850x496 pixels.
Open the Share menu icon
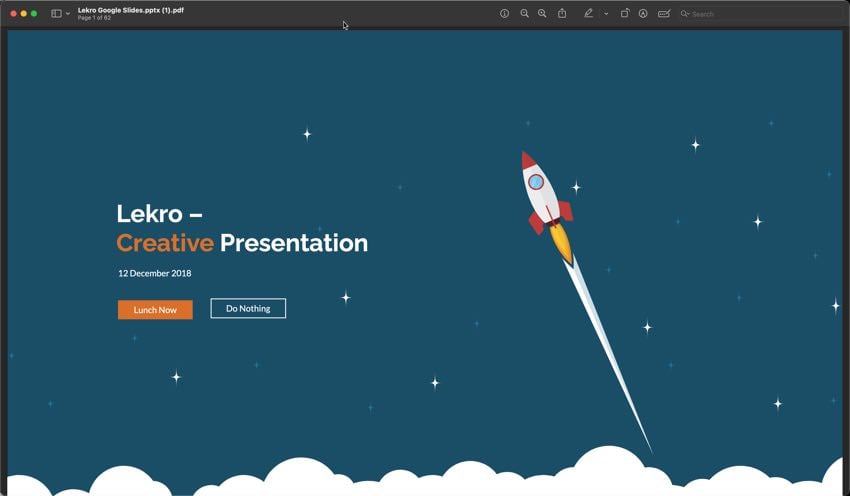point(562,14)
